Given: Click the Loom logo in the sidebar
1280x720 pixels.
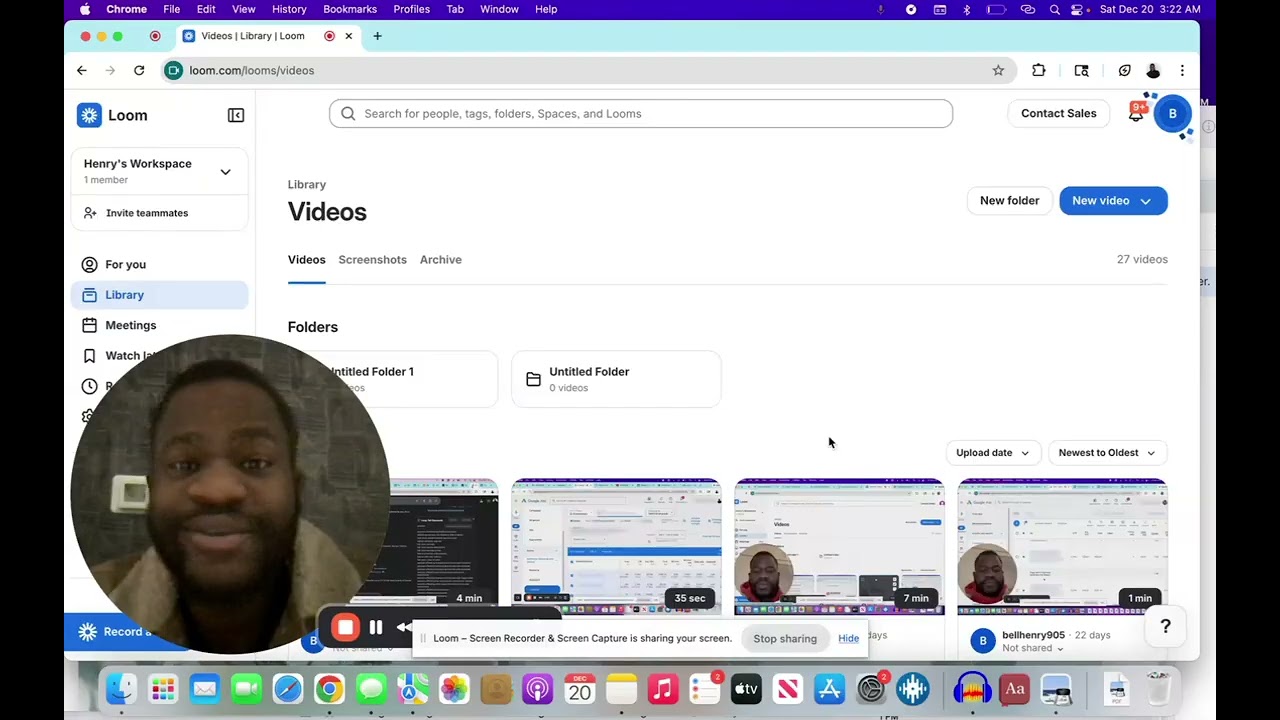Looking at the screenshot, I should (112, 115).
